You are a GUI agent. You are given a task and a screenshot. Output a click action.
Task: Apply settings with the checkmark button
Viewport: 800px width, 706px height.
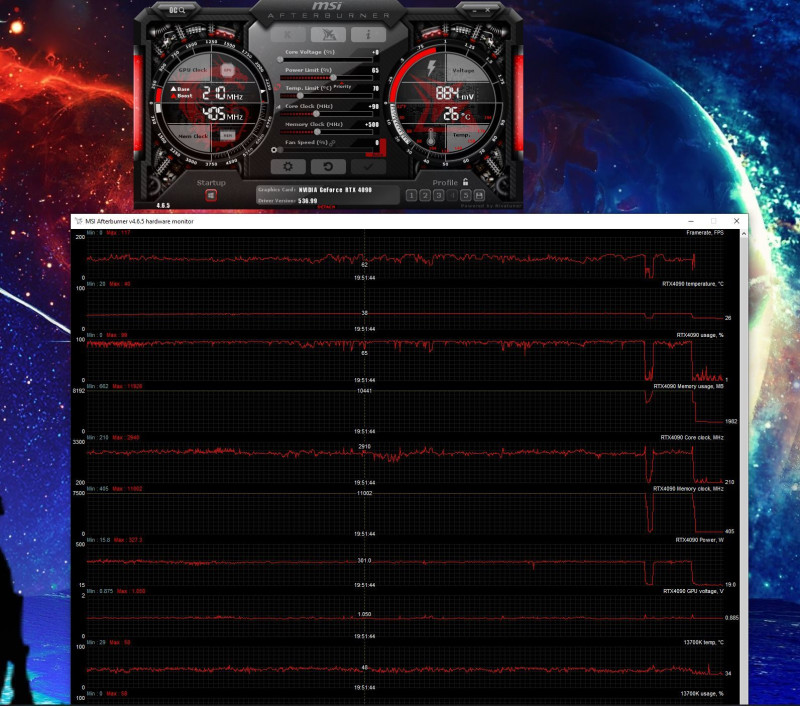pos(368,167)
